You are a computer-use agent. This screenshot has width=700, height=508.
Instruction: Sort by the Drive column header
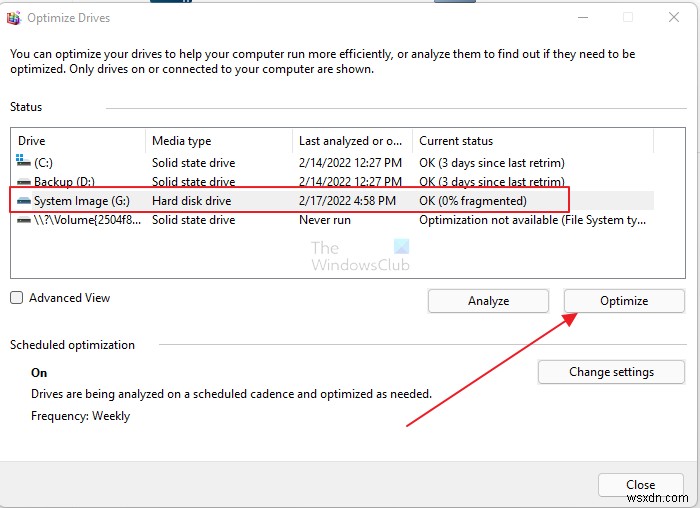[x=78, y=141]
